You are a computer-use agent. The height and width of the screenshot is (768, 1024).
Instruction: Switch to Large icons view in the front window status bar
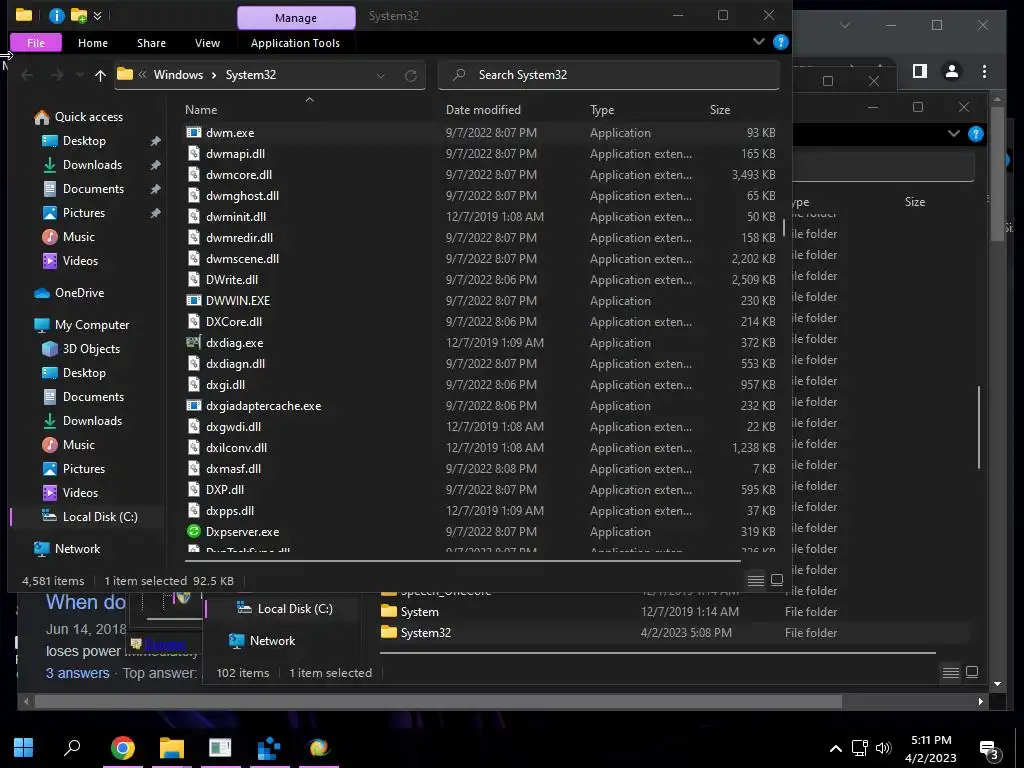pyautogui.click(x=777, y=580)
